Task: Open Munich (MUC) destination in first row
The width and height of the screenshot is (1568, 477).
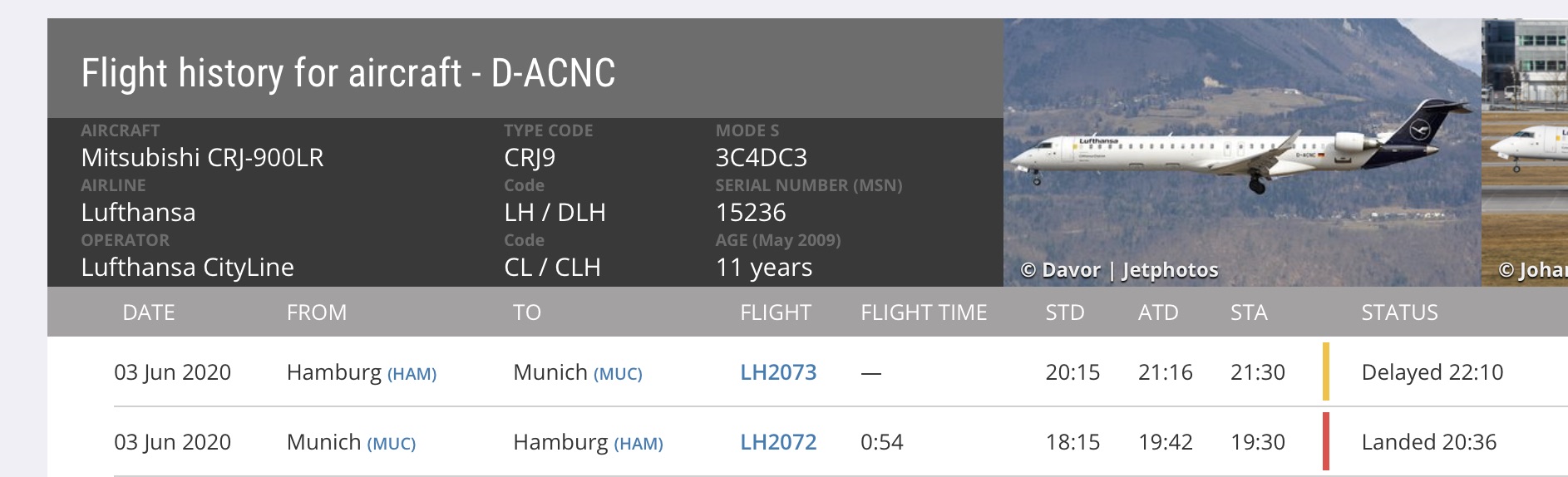Action: point(578,372)
